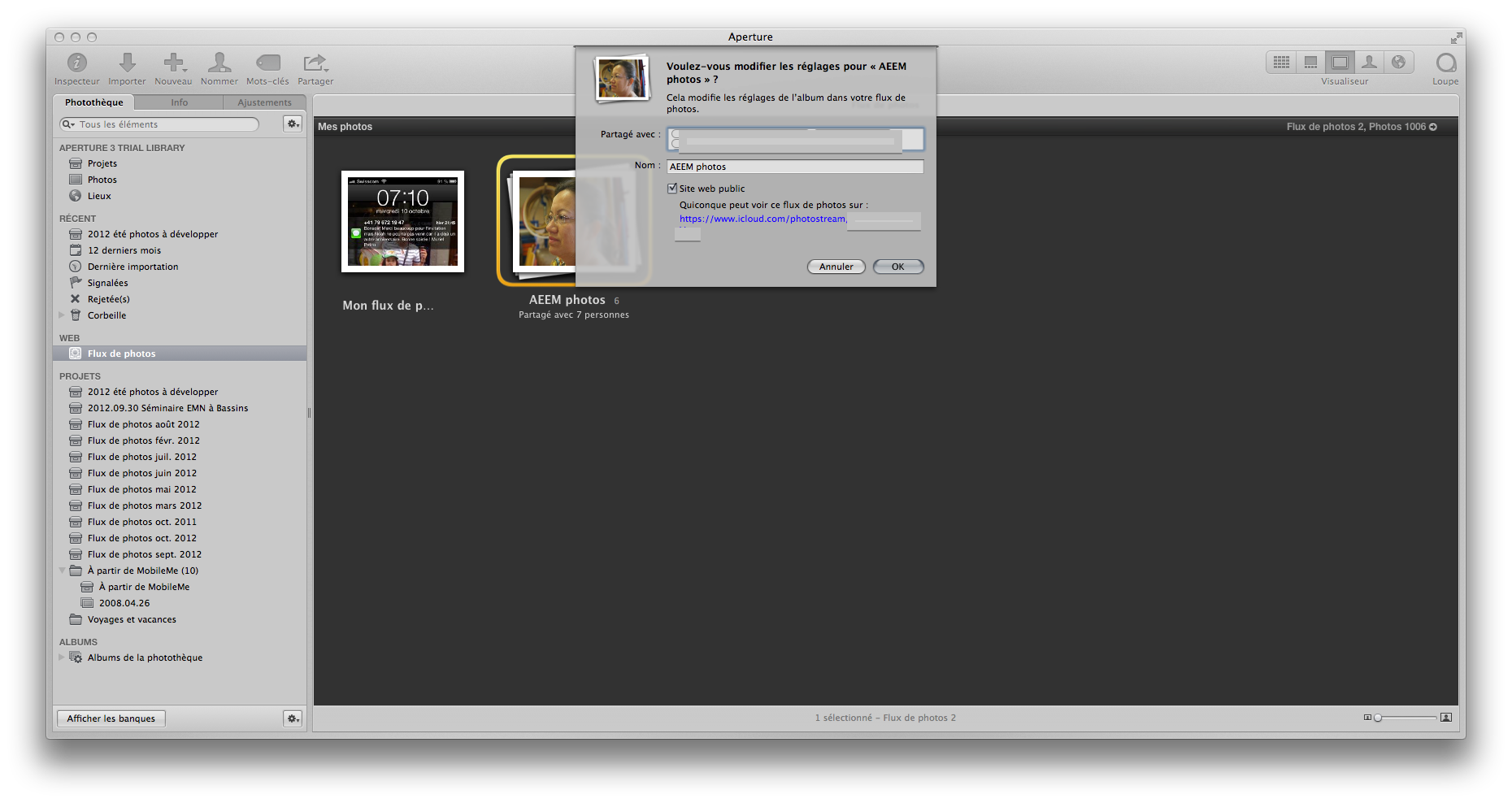Collapse the À partir de MobileMe folder
The image size is (1512, 803).
[63, 571]
